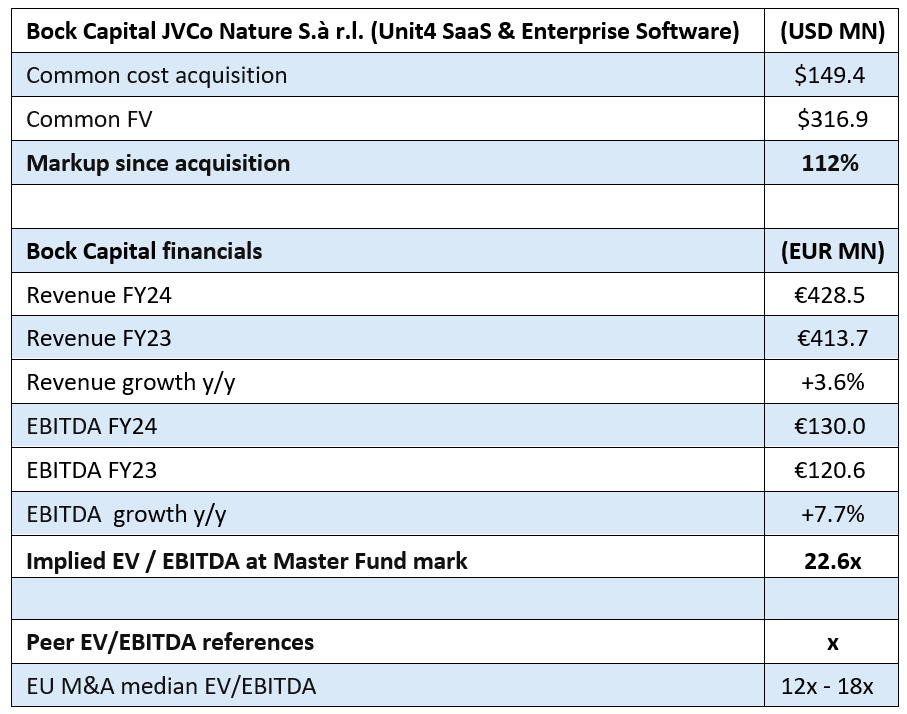Click the €120.6 EBITDA FY23 value

point(832,470)
